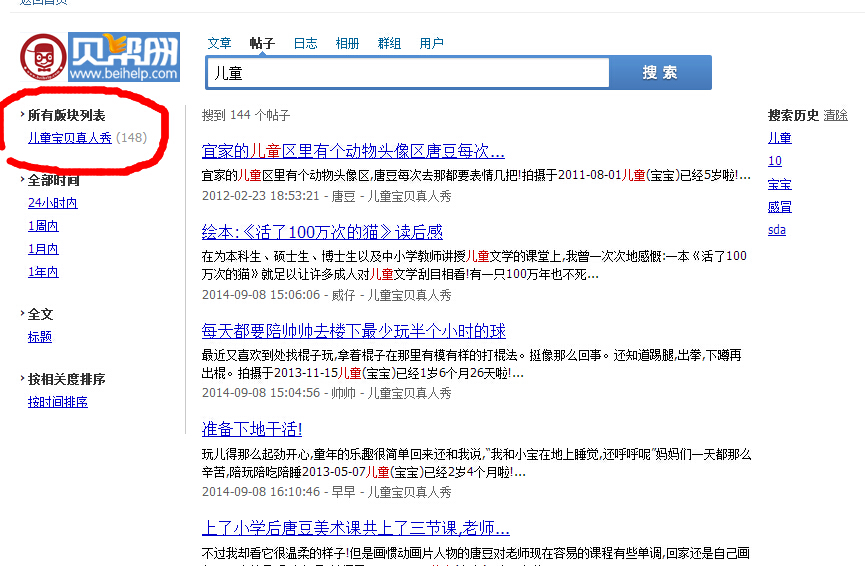The image size is (865, 566).
Task: Open the 日志 search tab
Action: click(x=305, y=43)
